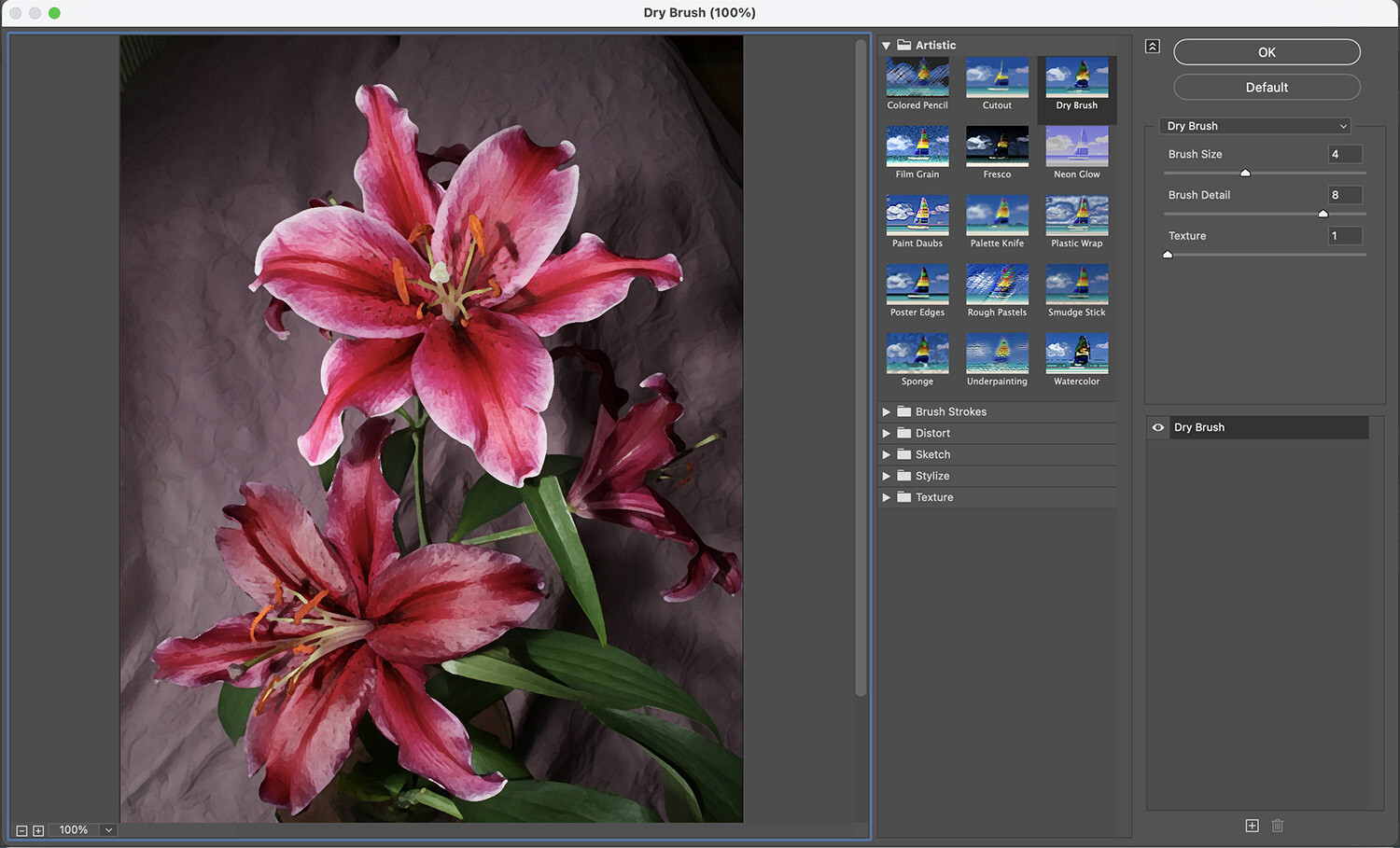Screen dimensions: 1400x848
Task: Click the Texture slider handle
Action: 1167,254
